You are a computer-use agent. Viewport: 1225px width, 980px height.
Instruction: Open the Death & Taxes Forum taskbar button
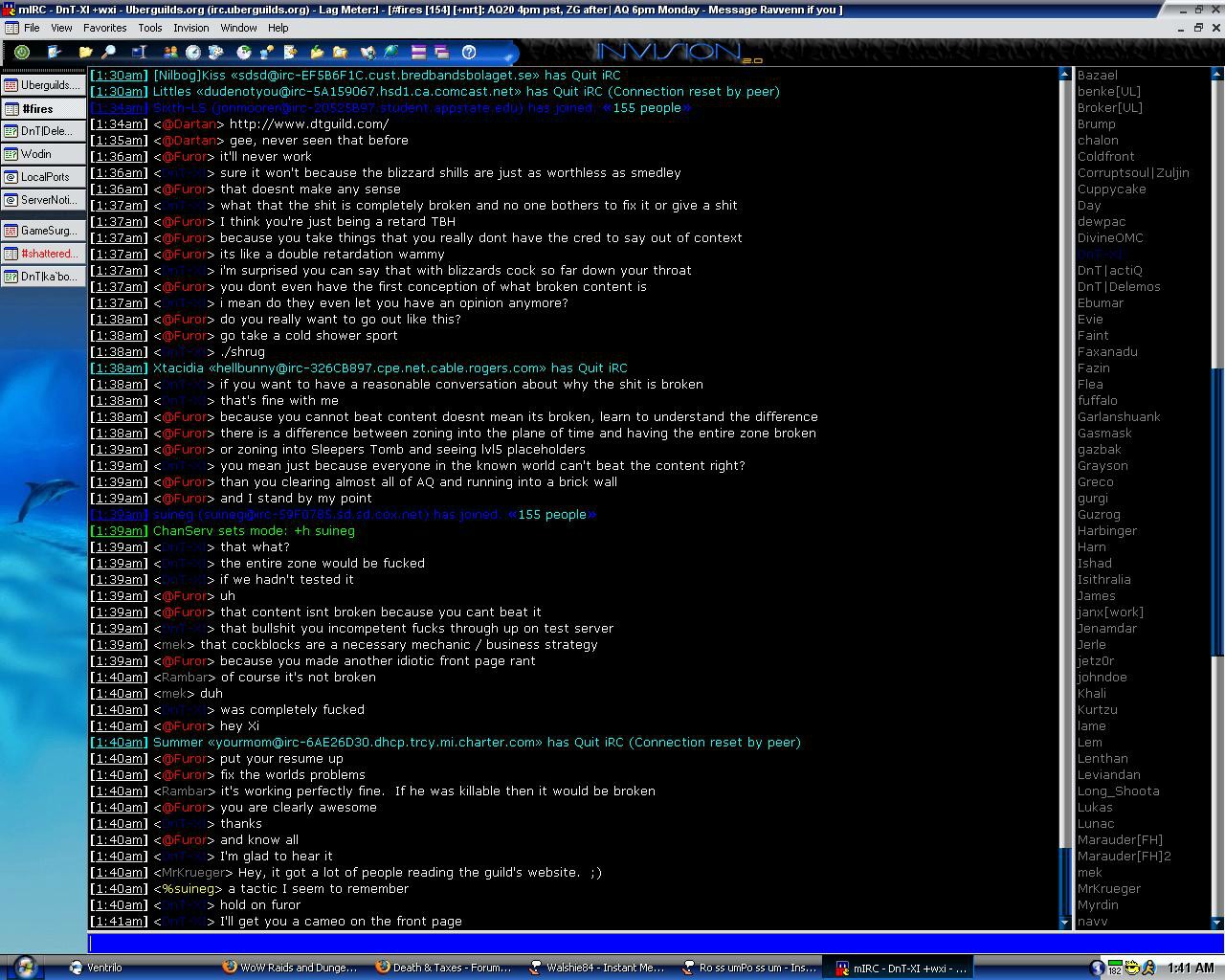tap(444, 968)
